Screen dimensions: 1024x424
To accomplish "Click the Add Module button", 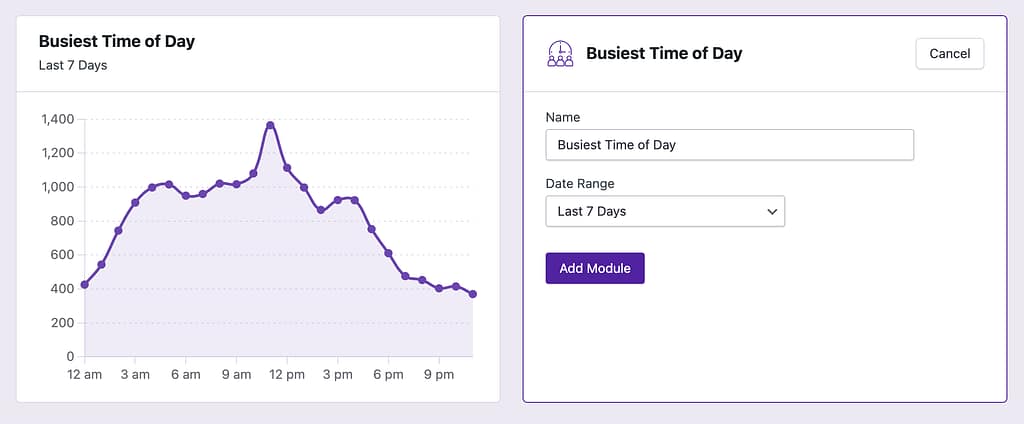I will (595, 268).
